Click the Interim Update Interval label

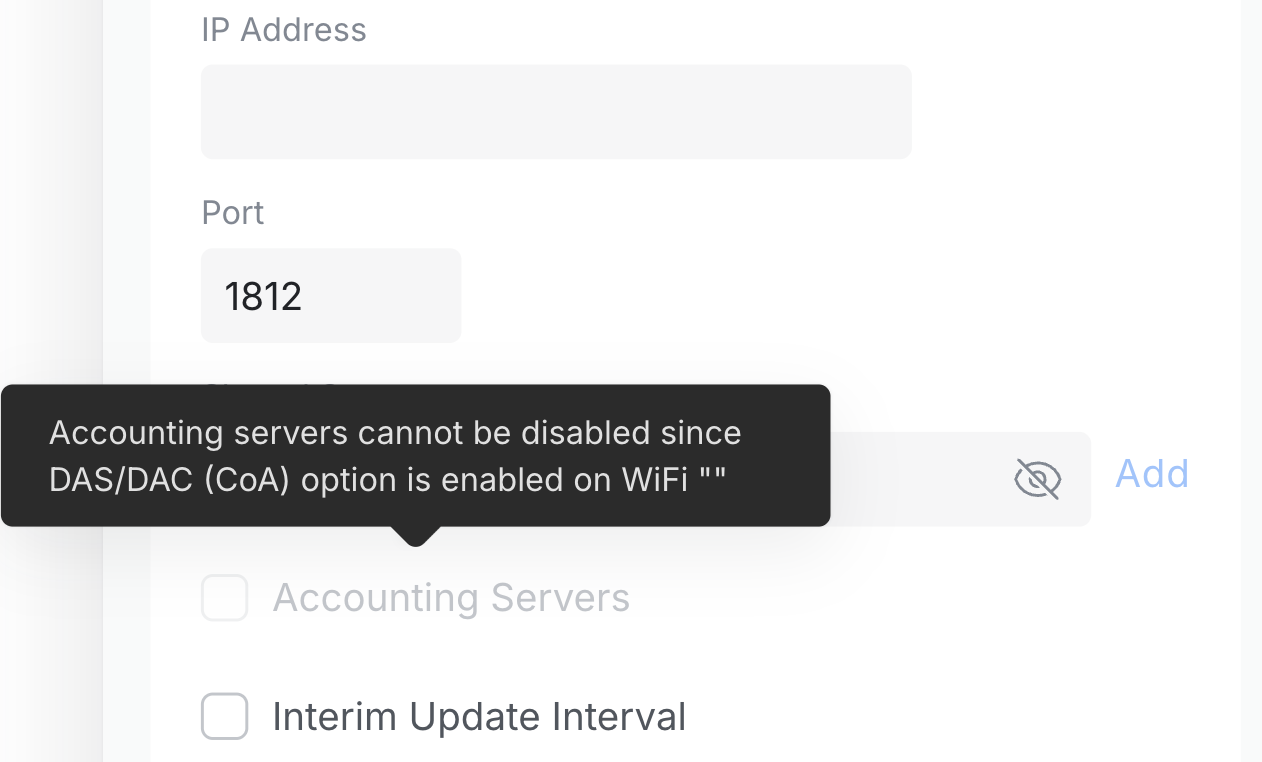pyautogui.click(x=479, y=716)
